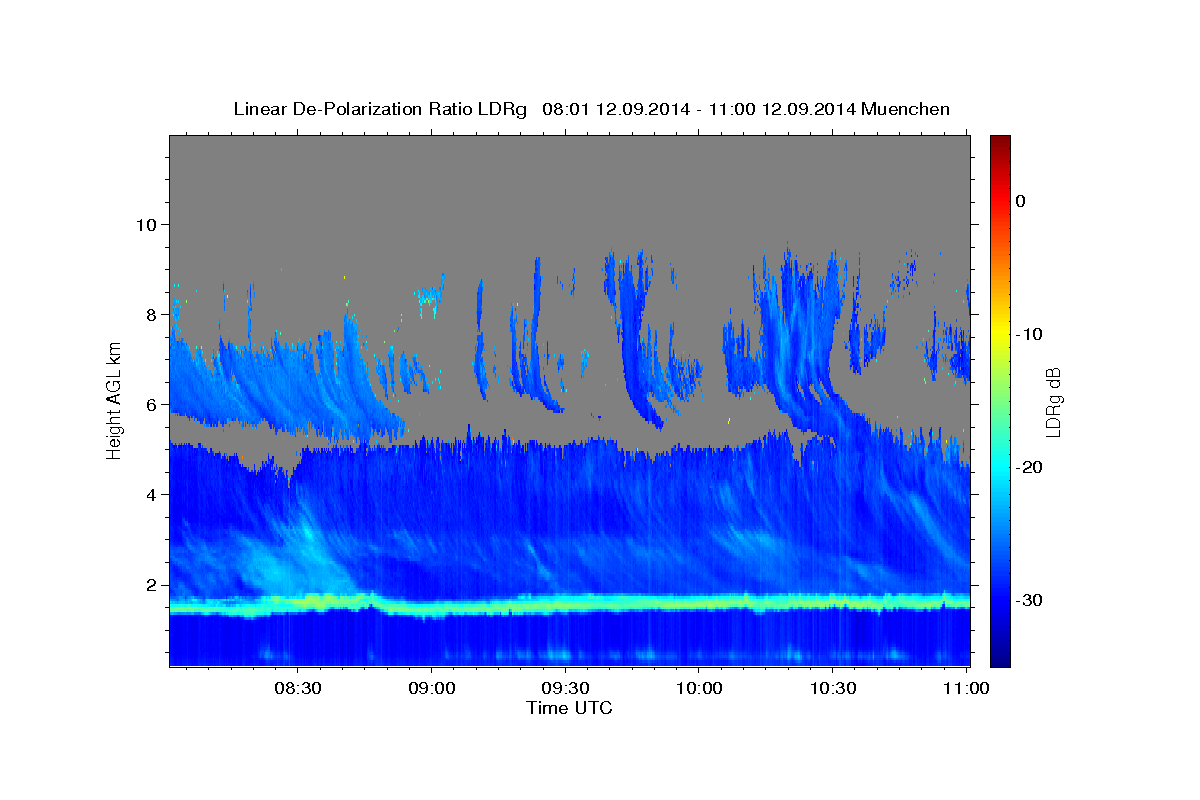Click the dark red top of the colorbar
Image resolution: width=1200 pixels, height=800 pixels.
(x=1000, y=145)
